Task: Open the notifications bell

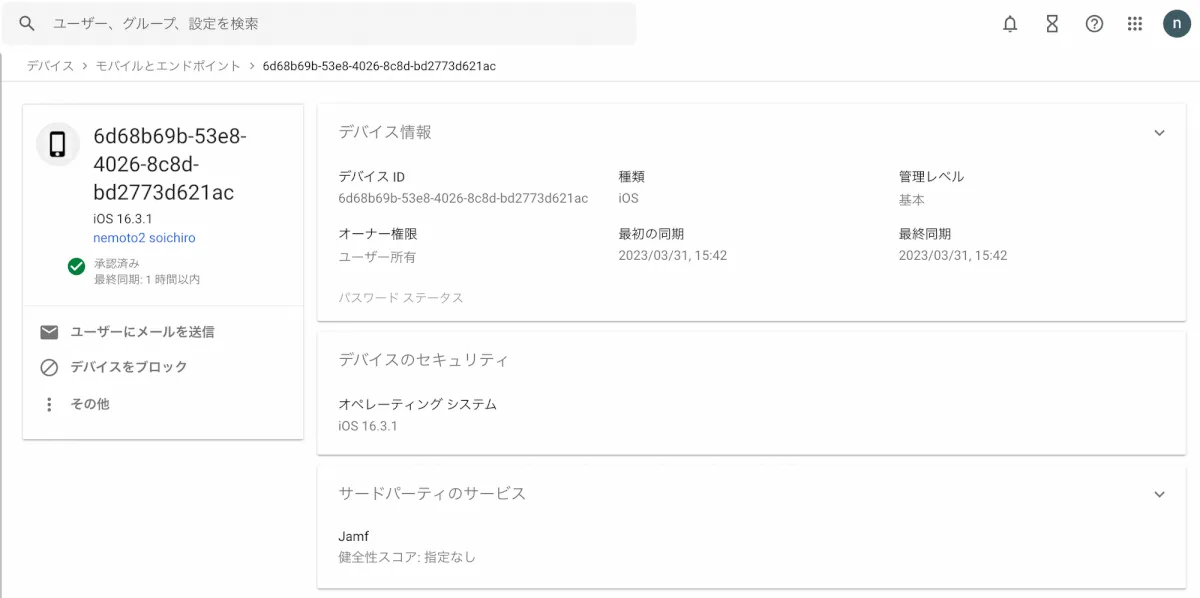Action: click(1010, 24)
